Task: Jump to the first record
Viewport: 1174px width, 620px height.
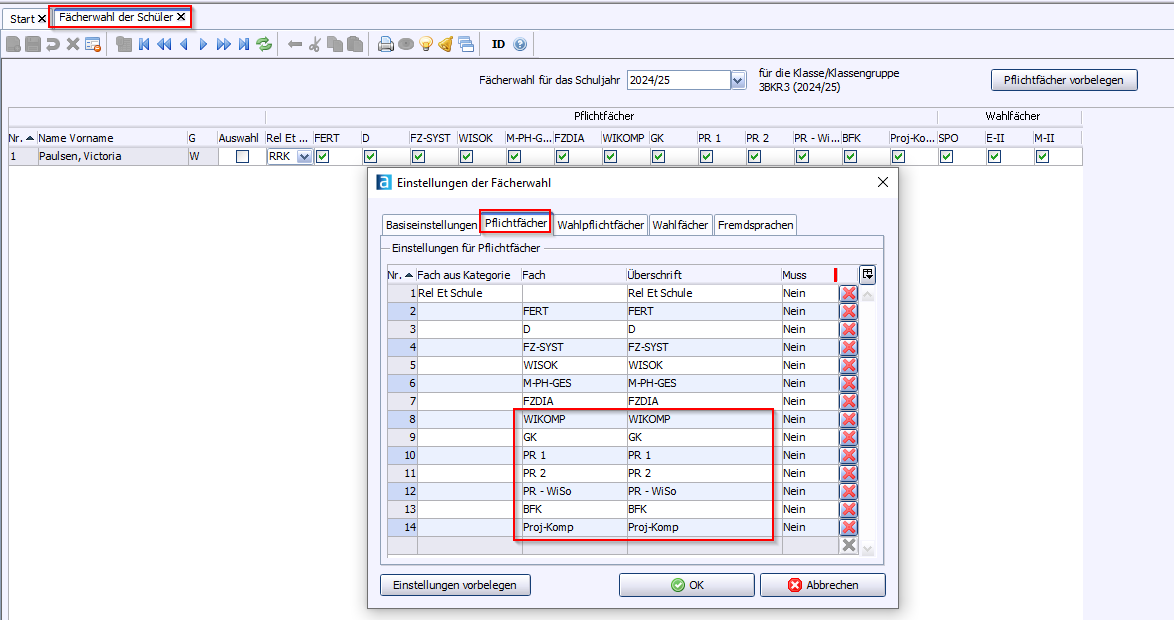Action: pyautogui.click(x=144, y=44)
